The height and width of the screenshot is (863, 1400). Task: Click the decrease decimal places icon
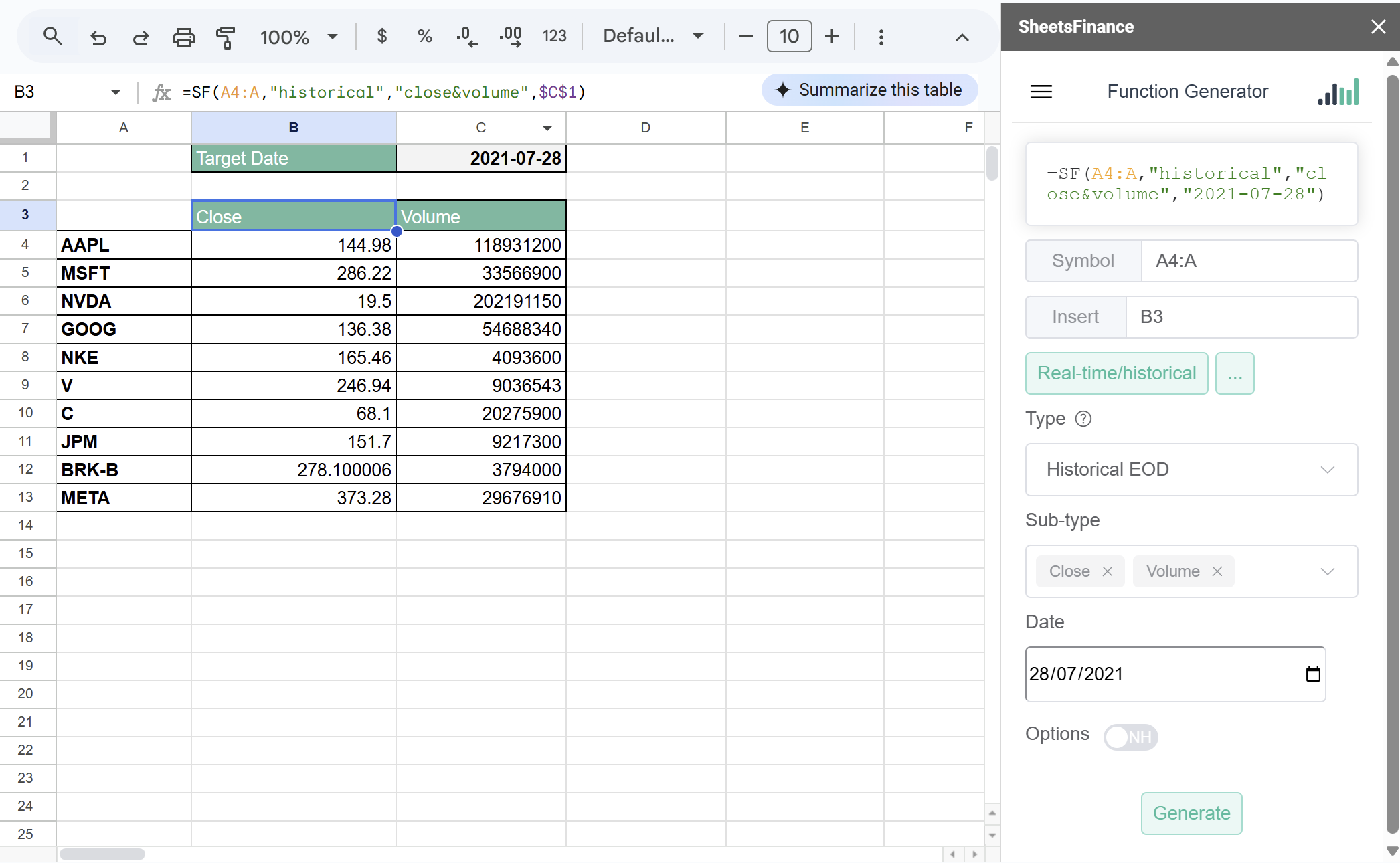[x=466, y=37]
